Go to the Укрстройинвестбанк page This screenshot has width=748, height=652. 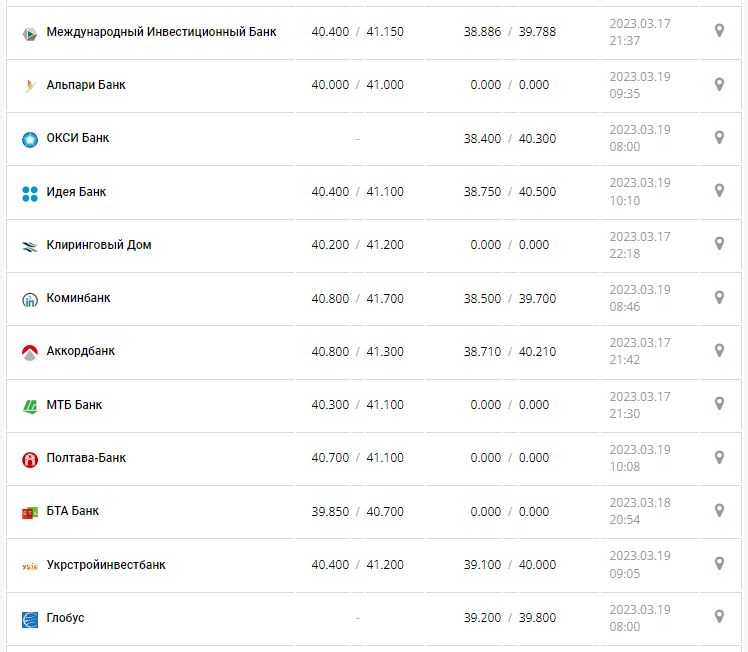[106, 565]
